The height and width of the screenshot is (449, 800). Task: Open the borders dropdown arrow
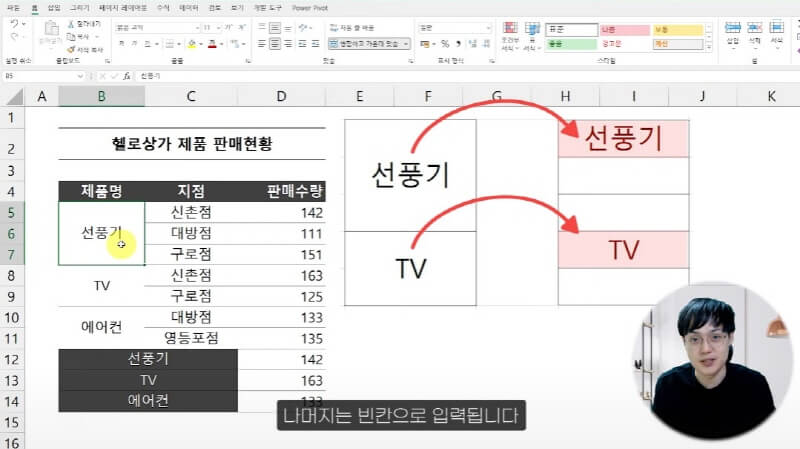tap(178, 44)
